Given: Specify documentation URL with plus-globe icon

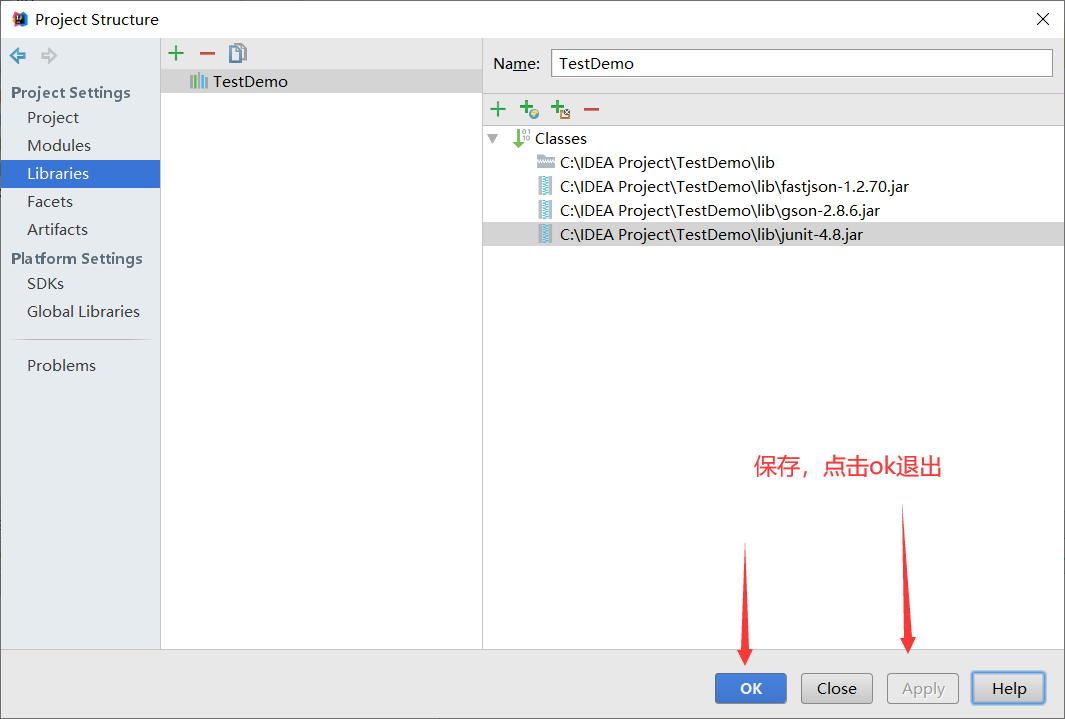Looking at the screenshot, I should pyautogui.click(x=529, y=109).
